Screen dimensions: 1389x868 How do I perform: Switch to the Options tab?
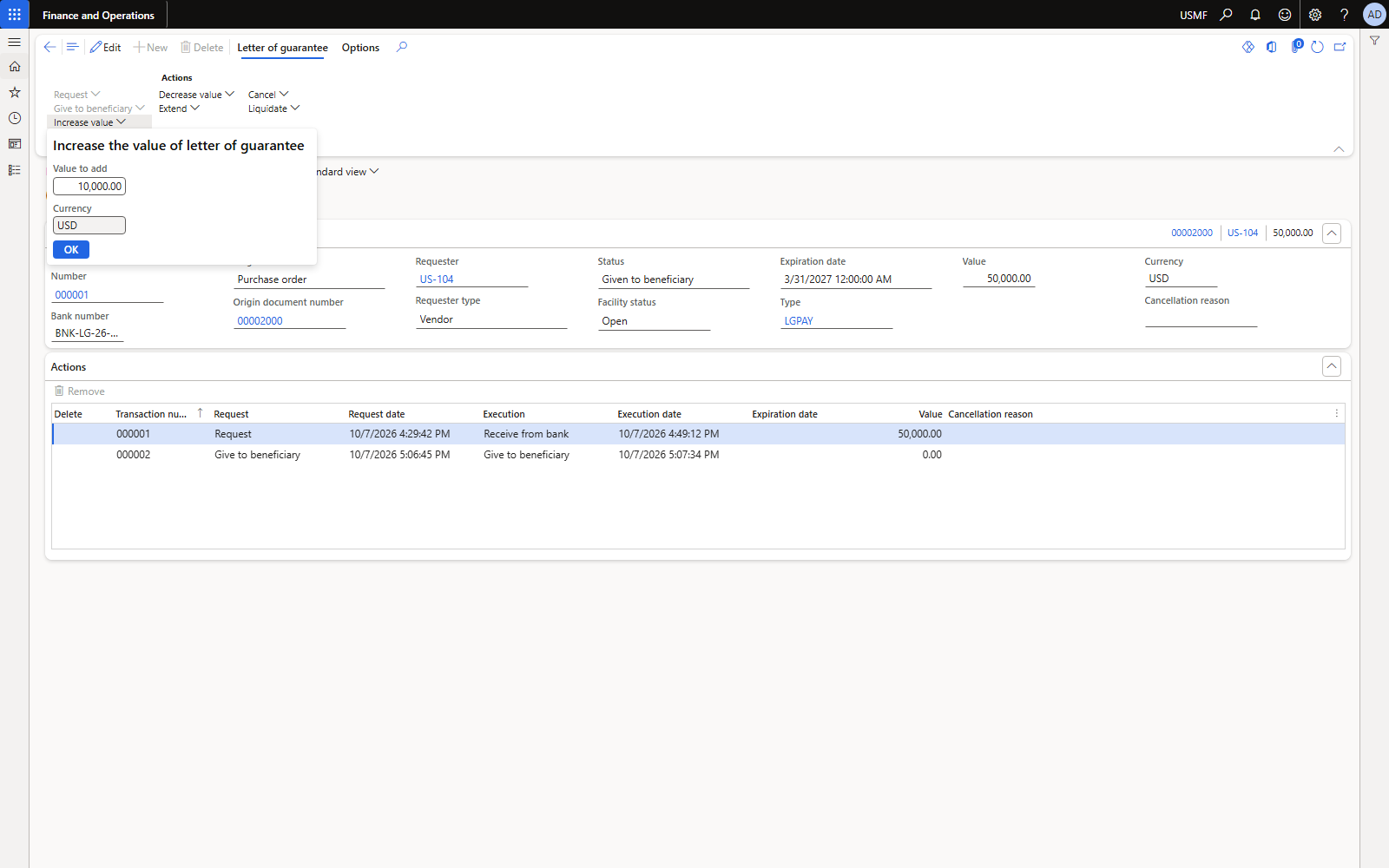[x=360, y=48]
